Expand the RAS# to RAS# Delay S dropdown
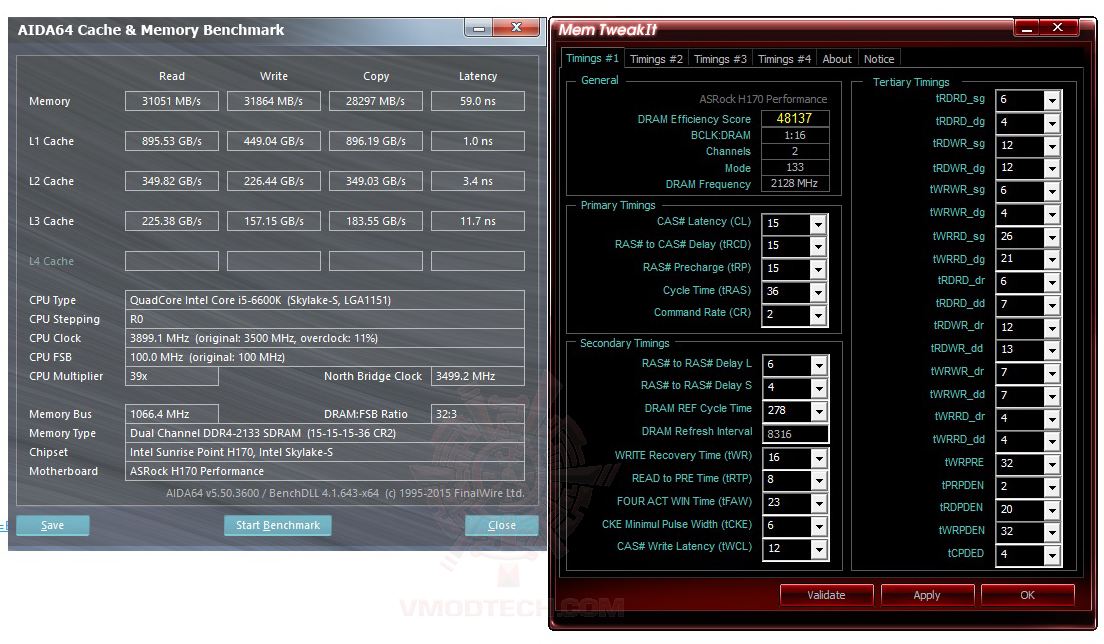The width and height of the screenshot is (1104, 644). pyautogui.click(x=818, y=389)
